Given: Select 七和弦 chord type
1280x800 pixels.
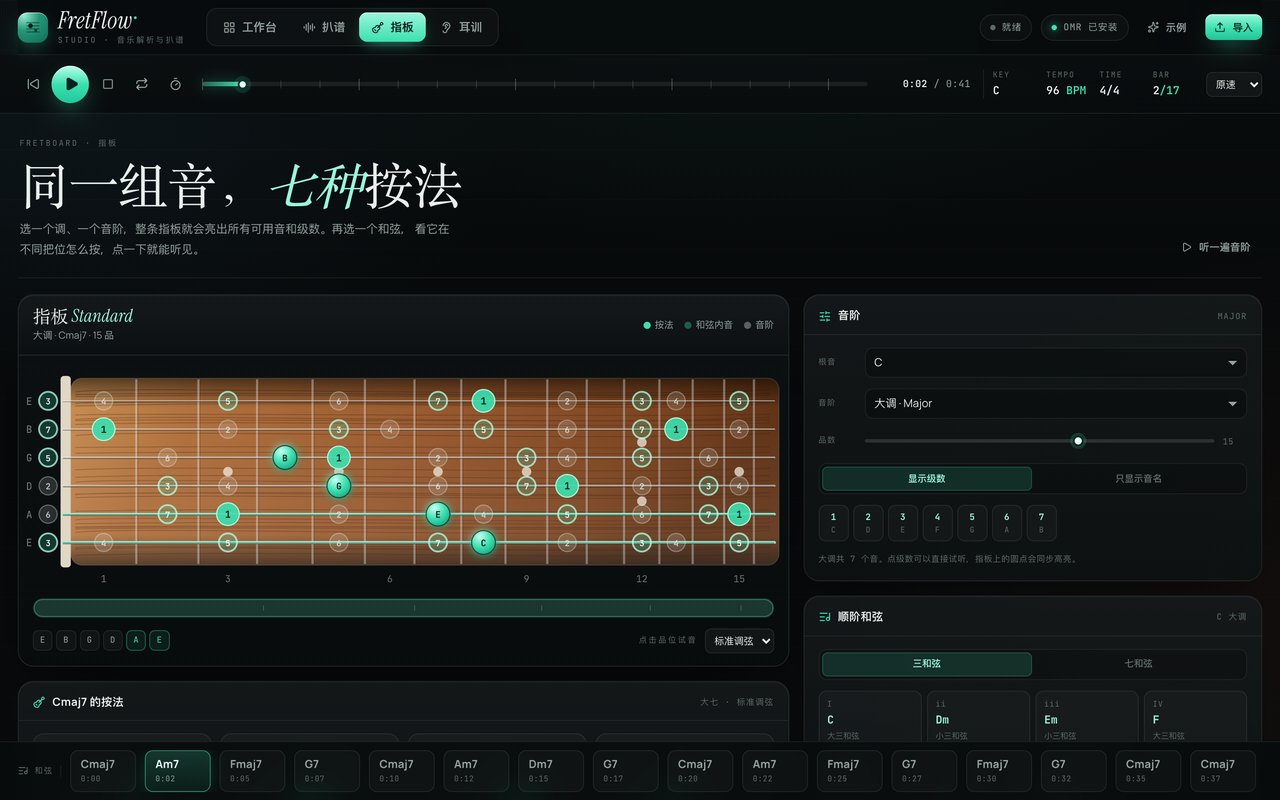Looking at the screenshot, I should [1138, 664].
